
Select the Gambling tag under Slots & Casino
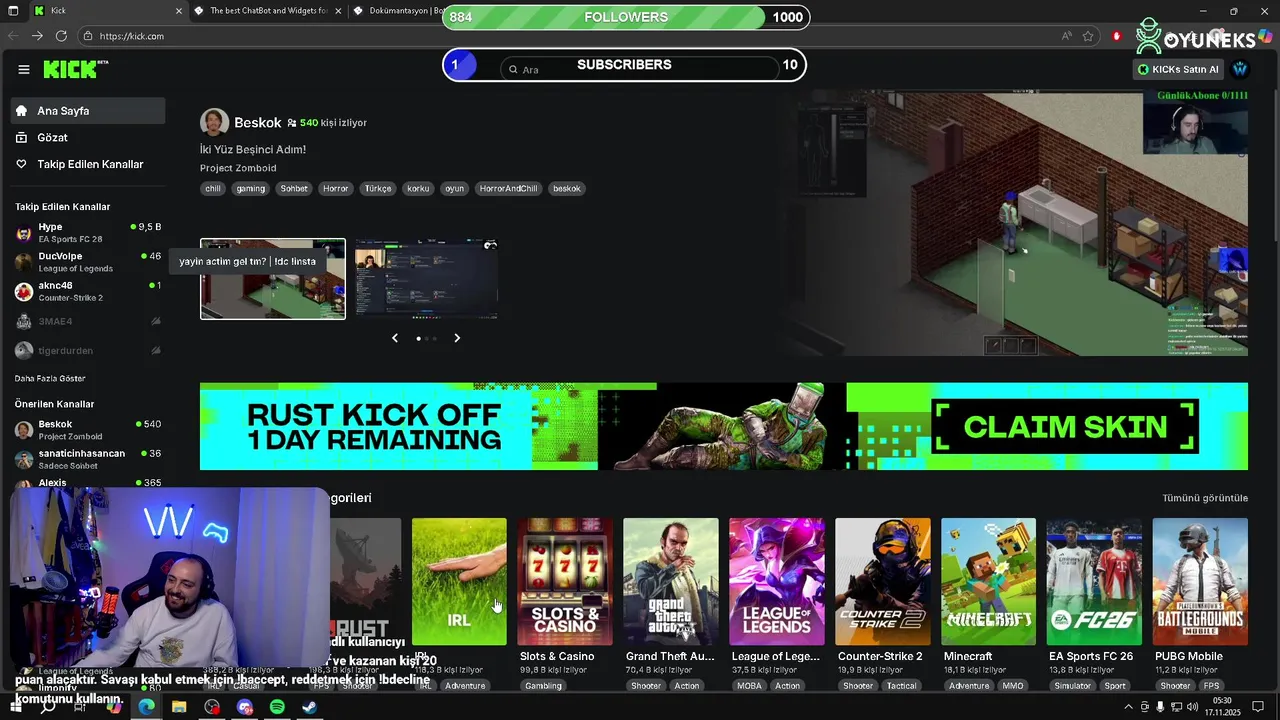[x=544, y=686]
